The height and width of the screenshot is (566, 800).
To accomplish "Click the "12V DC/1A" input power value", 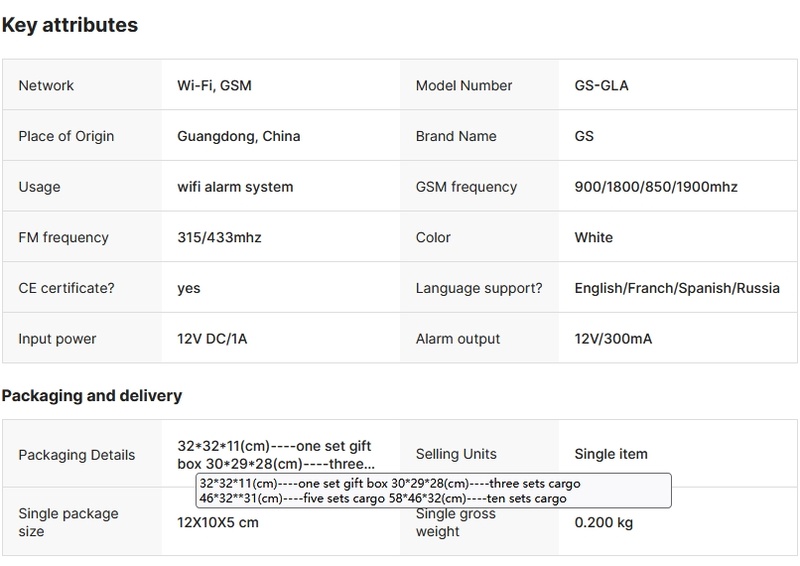I will (x=212, y=339).
